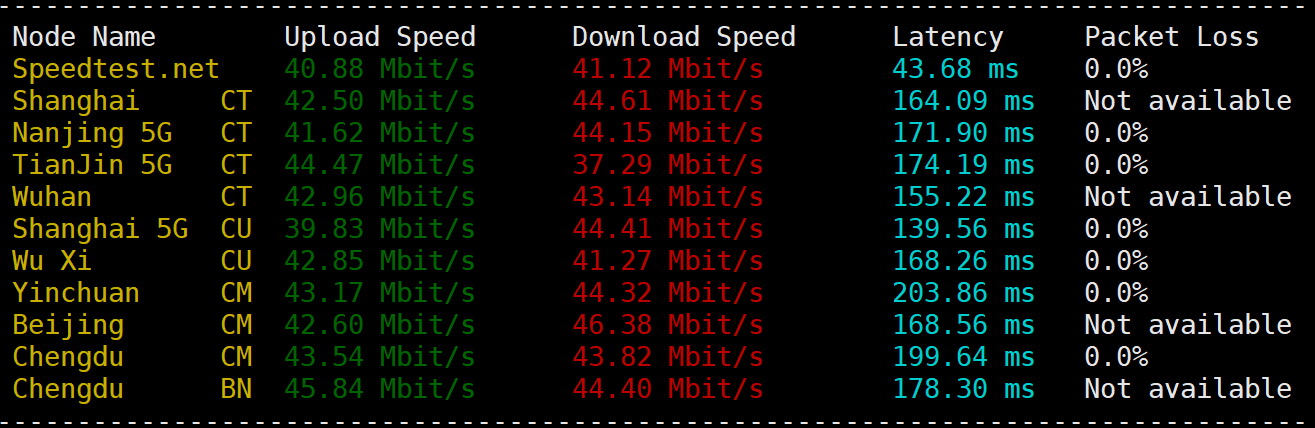Click Wu Xi download speed 41.27 Mbit/s

[668, 261]
